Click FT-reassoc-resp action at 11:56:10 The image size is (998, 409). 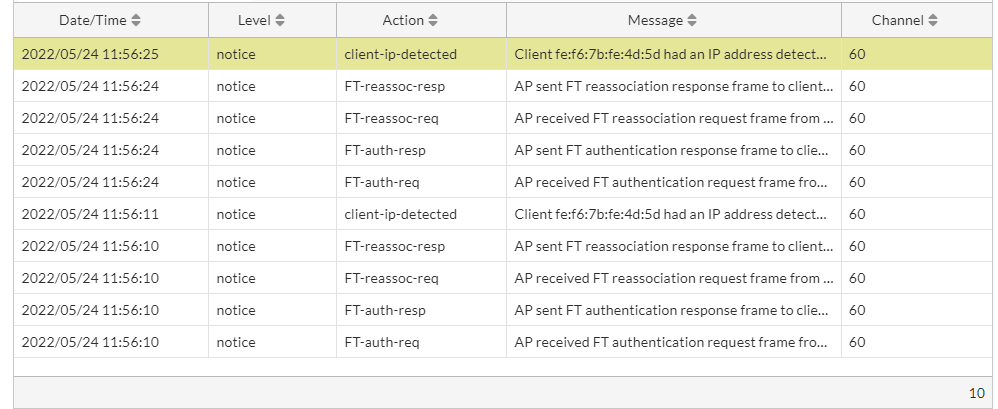pos(394,246)
